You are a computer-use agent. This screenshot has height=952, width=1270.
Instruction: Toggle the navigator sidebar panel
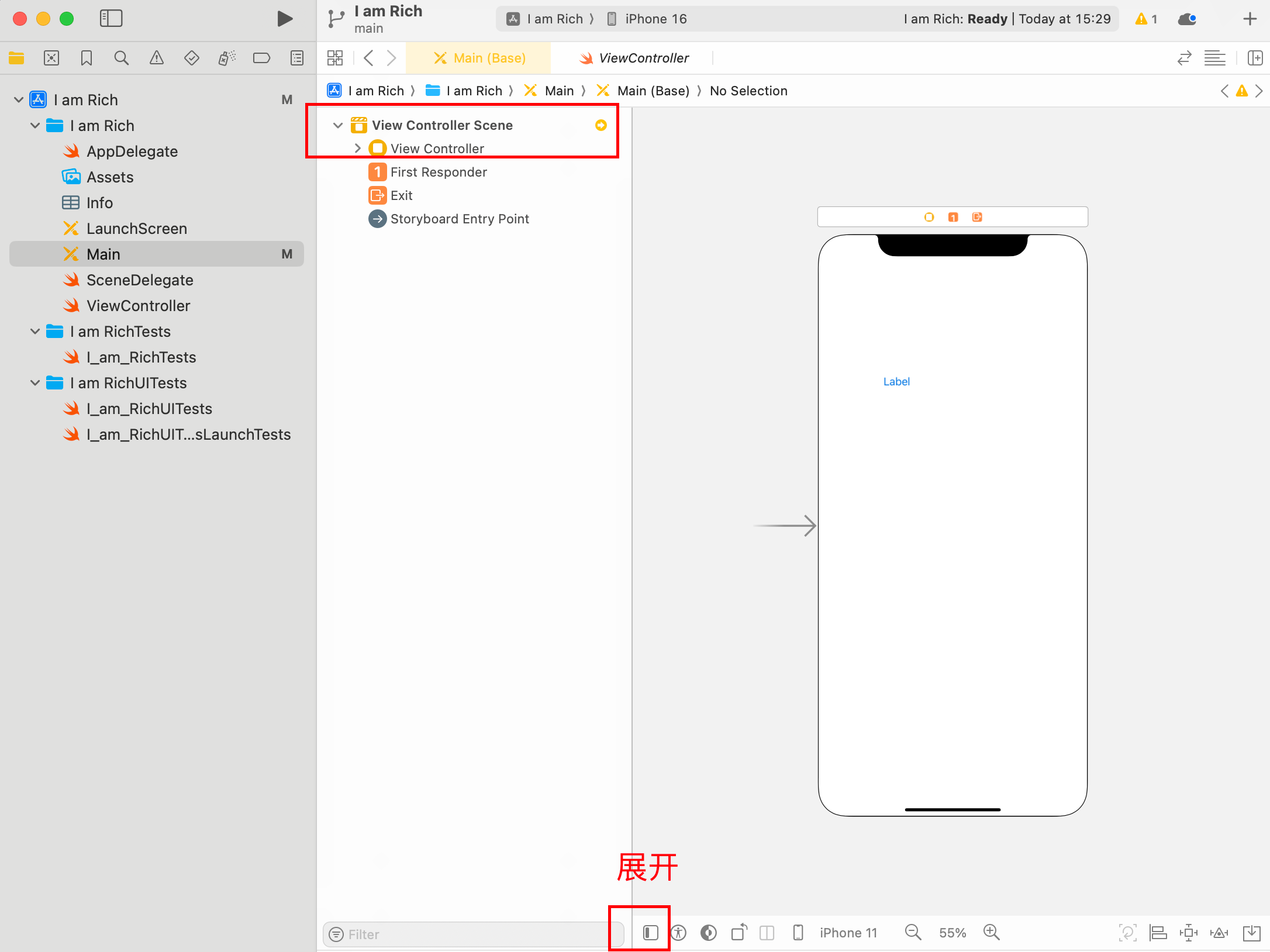[x=111, y=19]
